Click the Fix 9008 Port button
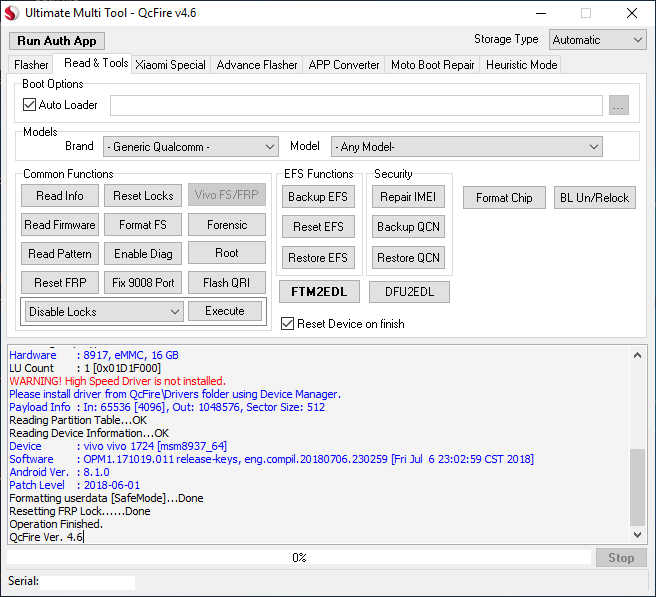The width and height of the screenshot is (656, 597). click(x=143, y=283)
